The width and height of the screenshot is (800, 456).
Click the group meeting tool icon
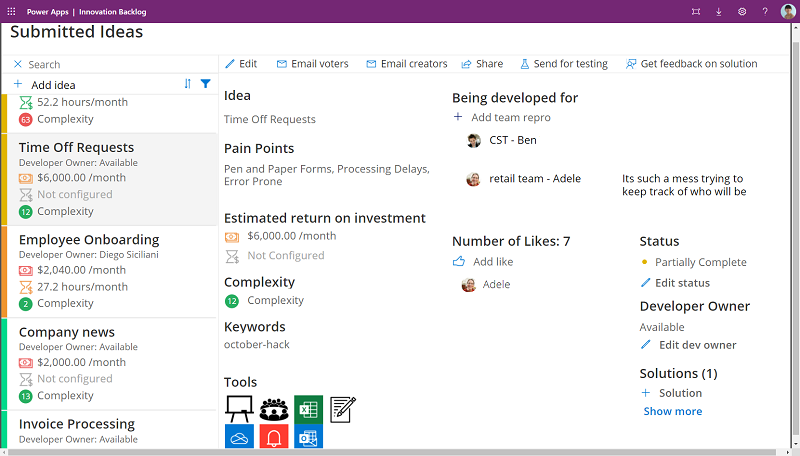tap(274, 410)
